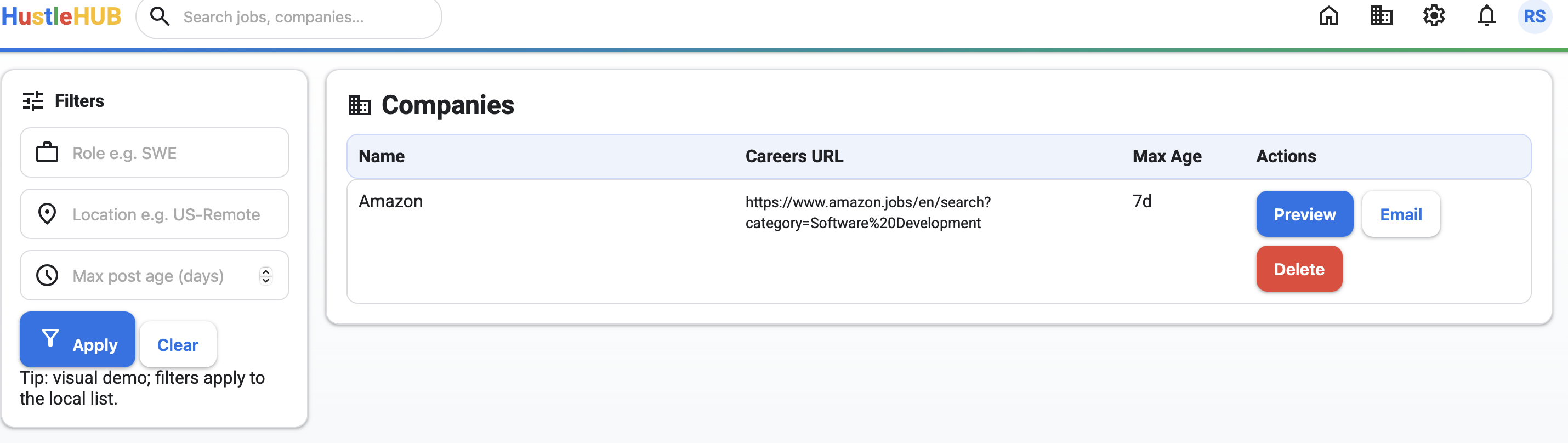Viewport: 1568px width, 443px height.
Task: Go to the Home page icon
Action: point(1328,16)
